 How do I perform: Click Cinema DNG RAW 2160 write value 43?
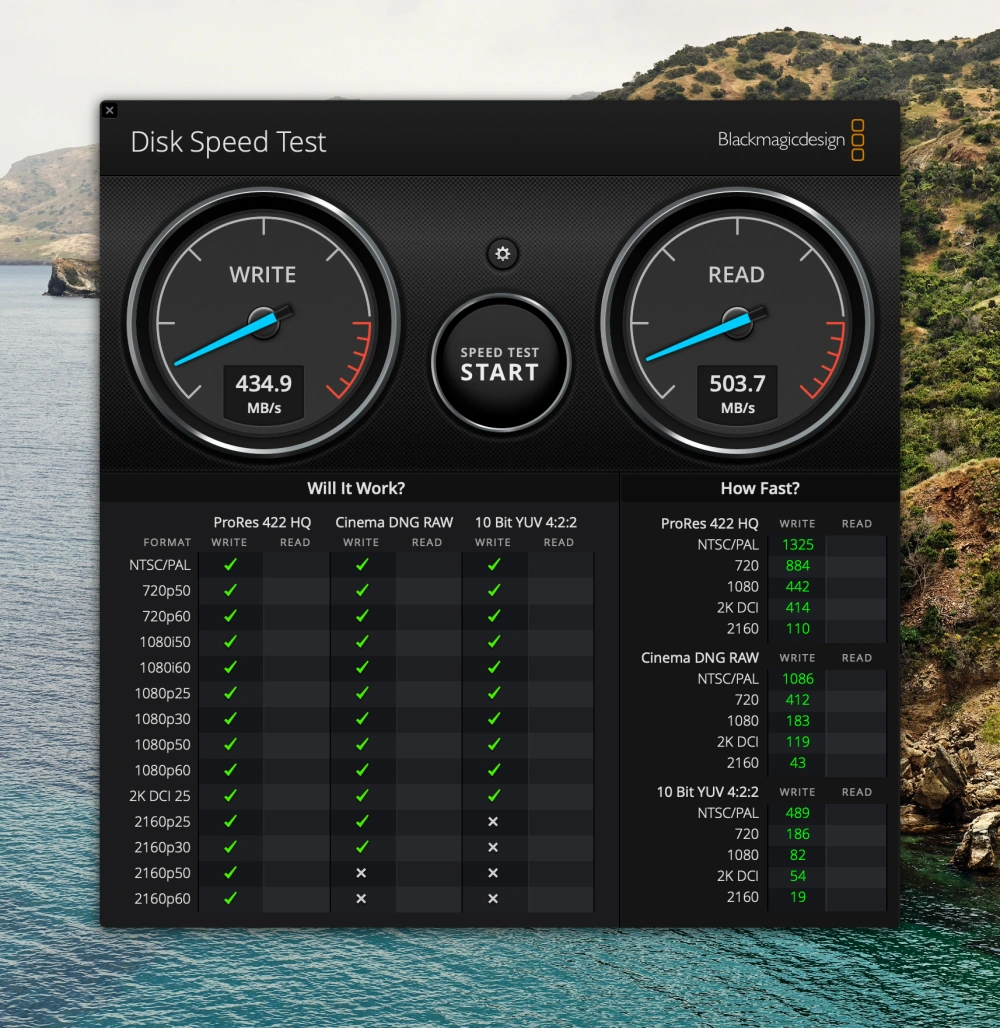[x=797, y=762]
